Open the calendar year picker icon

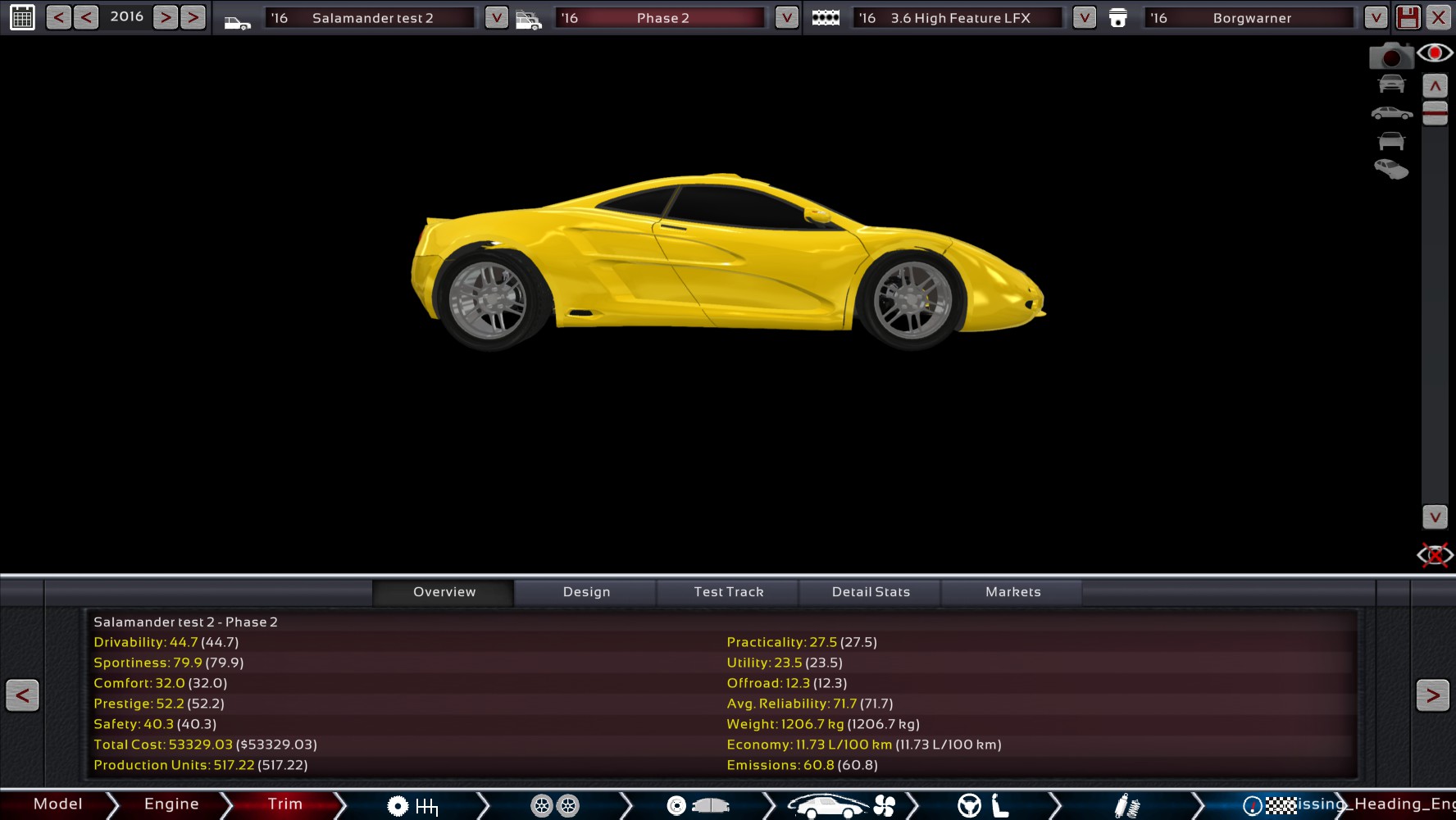click(22, 17)
